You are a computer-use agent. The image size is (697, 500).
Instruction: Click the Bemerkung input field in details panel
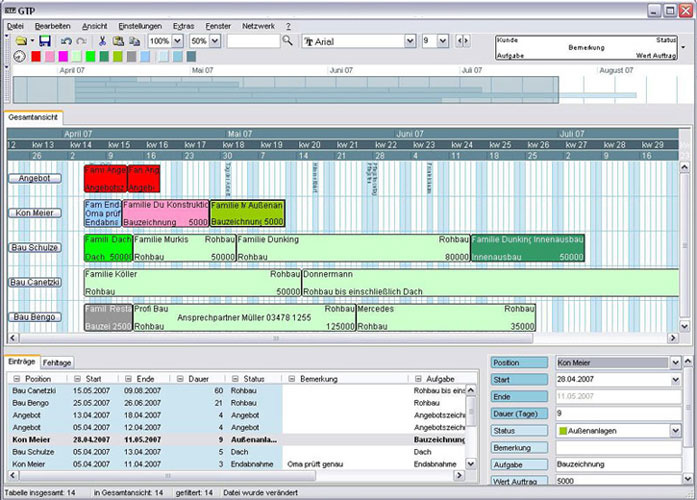coord(617,447)
